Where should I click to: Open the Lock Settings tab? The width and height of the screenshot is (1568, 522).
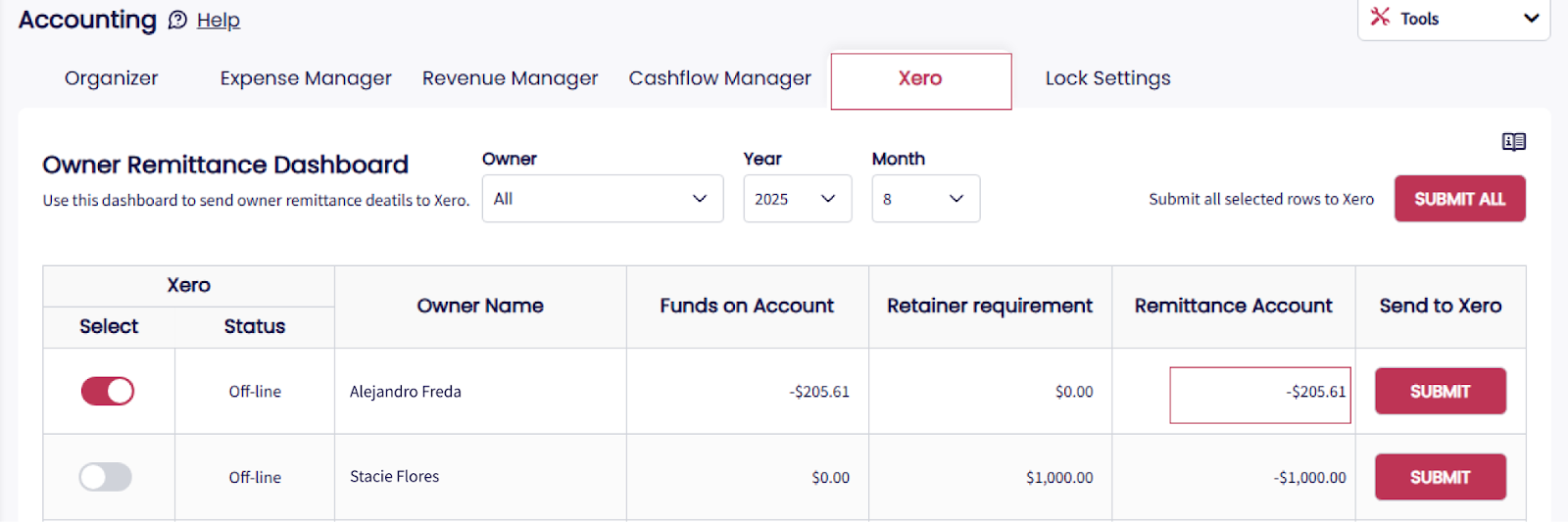pos(1107,78)
